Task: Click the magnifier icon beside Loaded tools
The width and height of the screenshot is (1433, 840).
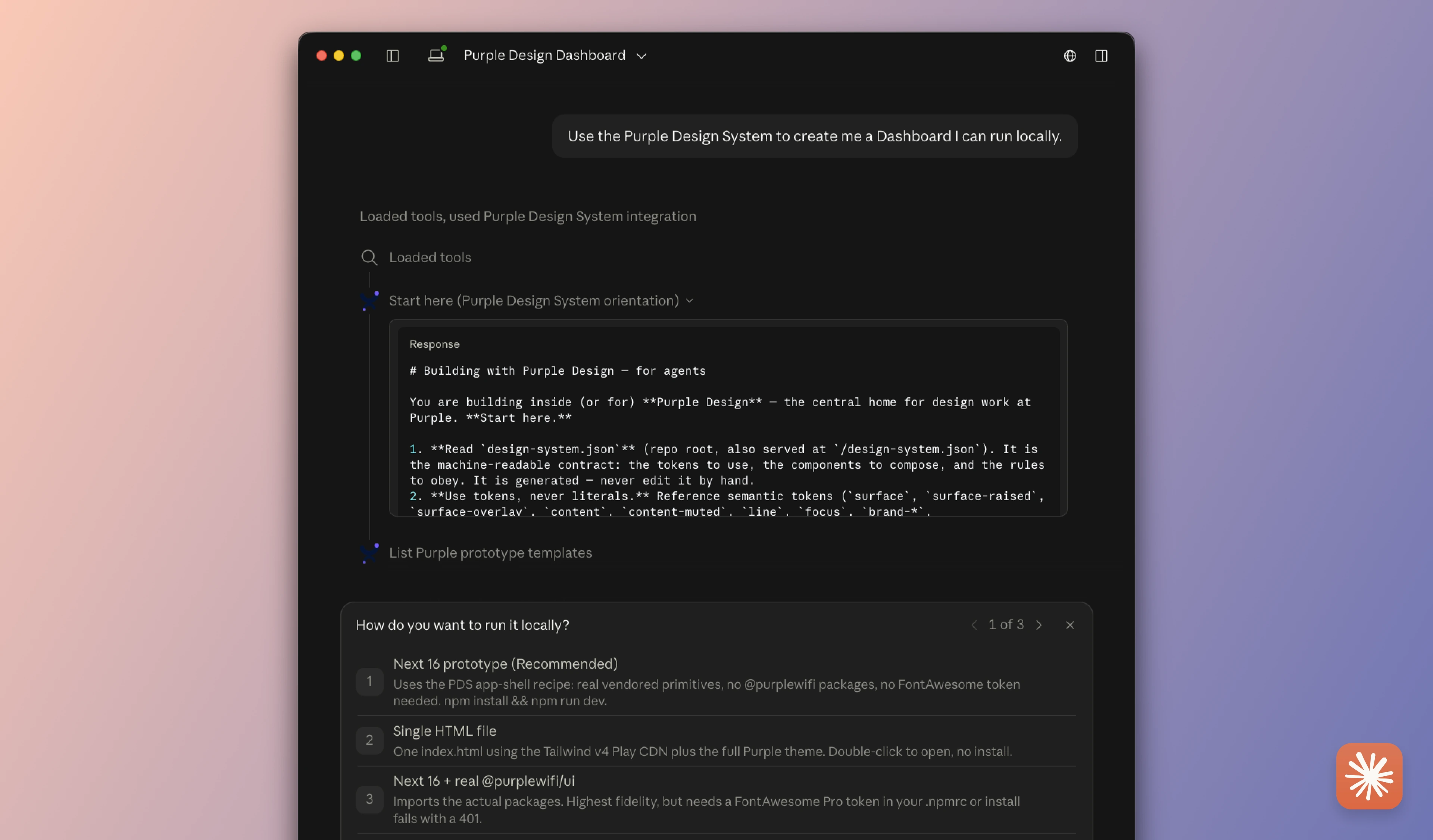Action: click(x=369, y=257)
